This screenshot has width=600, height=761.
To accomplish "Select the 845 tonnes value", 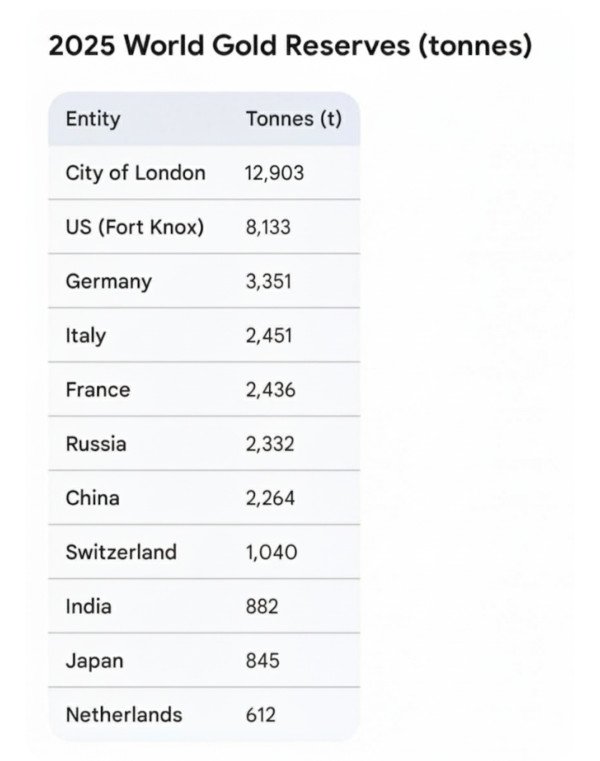I will pos(262,660).
